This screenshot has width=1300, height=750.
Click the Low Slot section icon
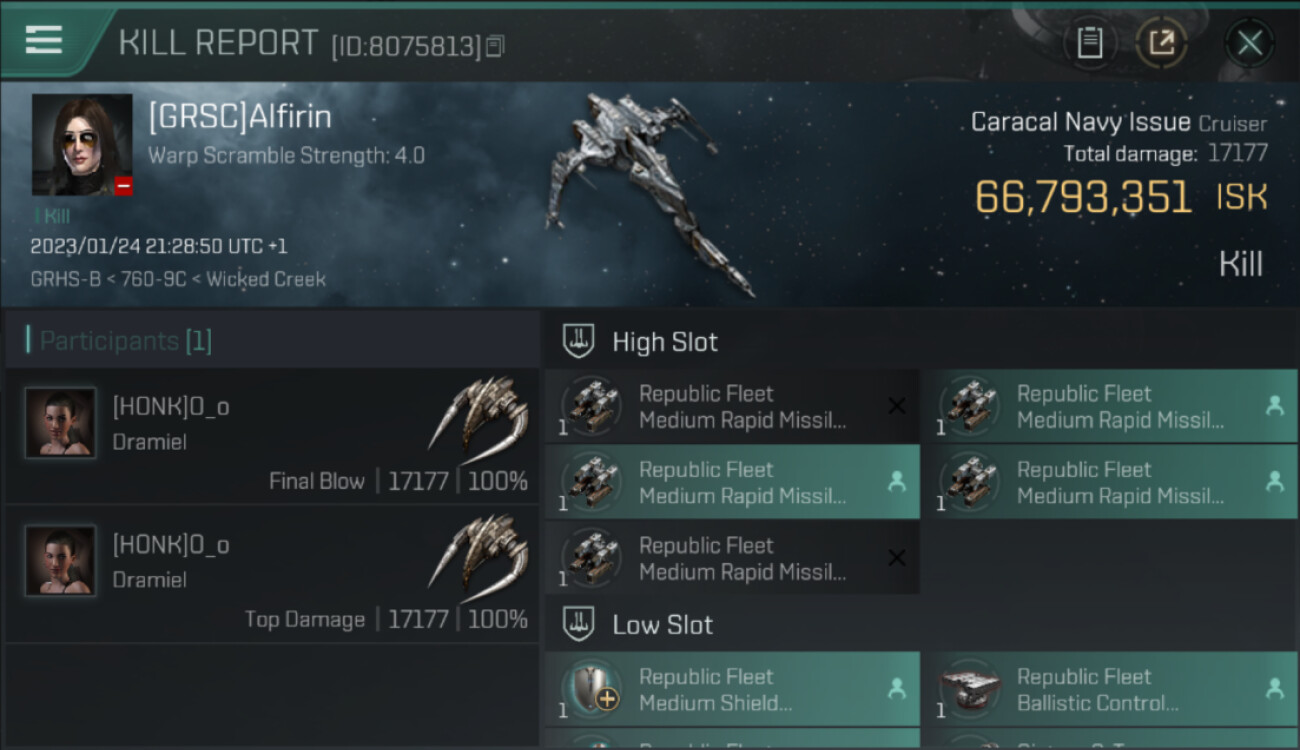[579, 625]
